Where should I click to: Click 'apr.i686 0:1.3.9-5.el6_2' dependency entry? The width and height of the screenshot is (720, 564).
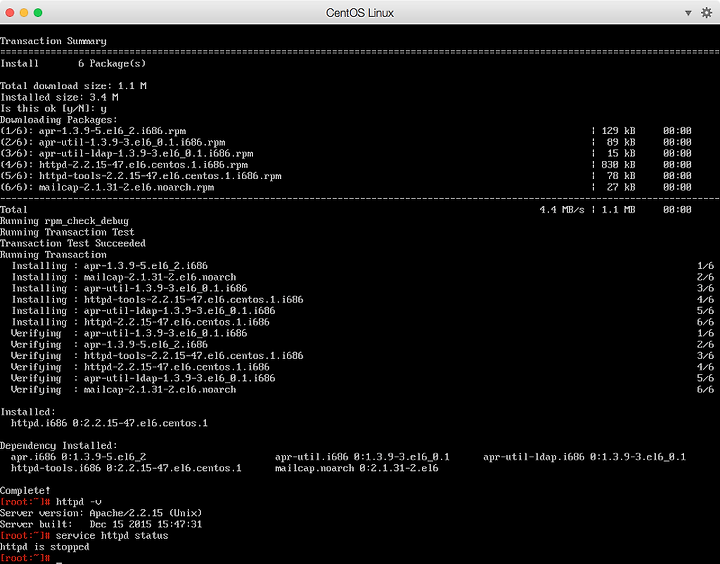tap(79, 457)
